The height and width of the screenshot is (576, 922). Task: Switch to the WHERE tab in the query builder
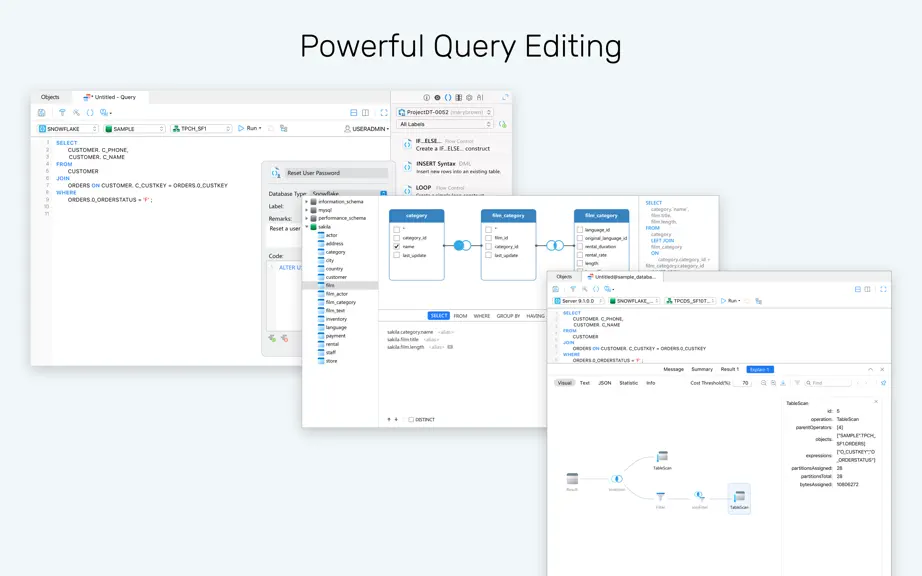[x=482, y=316]
